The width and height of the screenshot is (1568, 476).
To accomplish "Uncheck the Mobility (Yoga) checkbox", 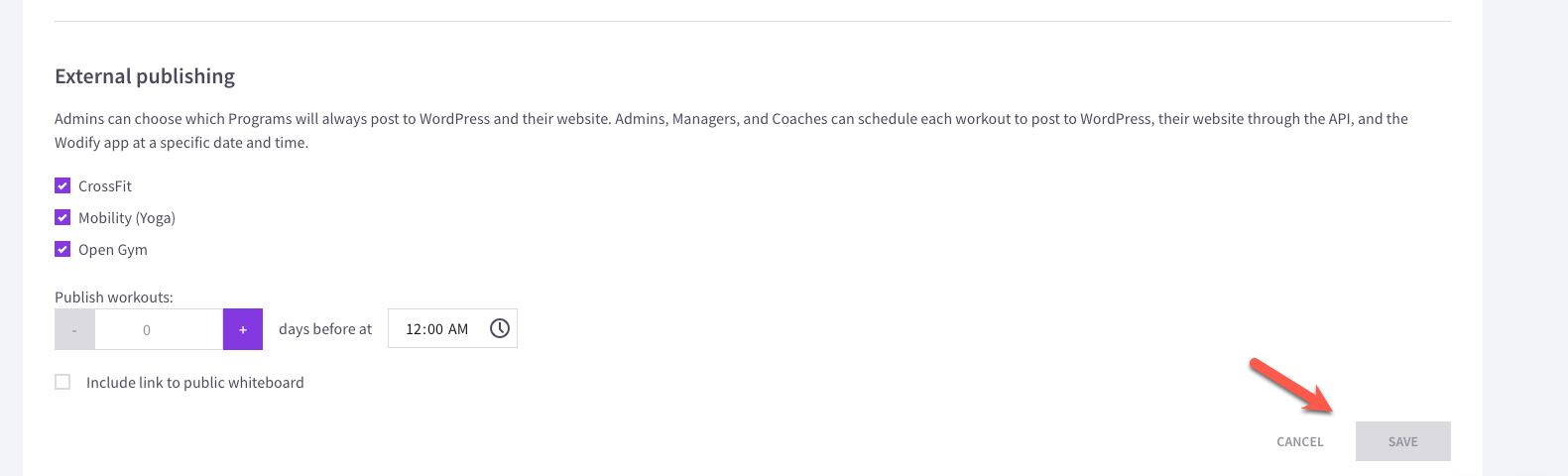I will pyautogui.click(x=62, y=217).
